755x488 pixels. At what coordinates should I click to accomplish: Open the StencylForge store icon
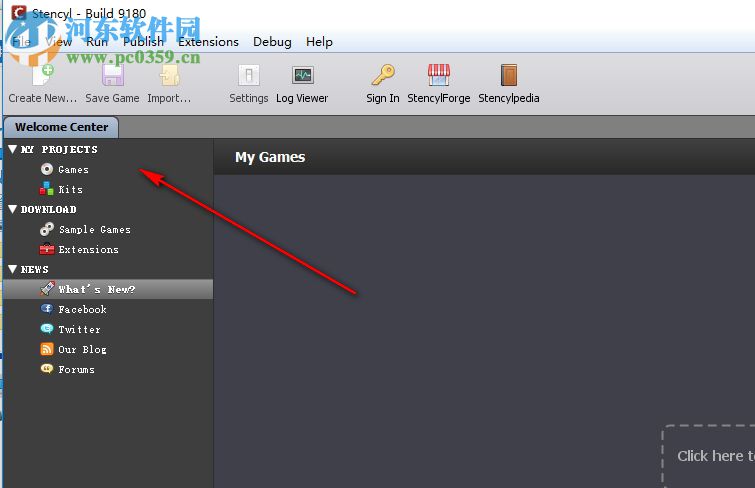point(439,75)
